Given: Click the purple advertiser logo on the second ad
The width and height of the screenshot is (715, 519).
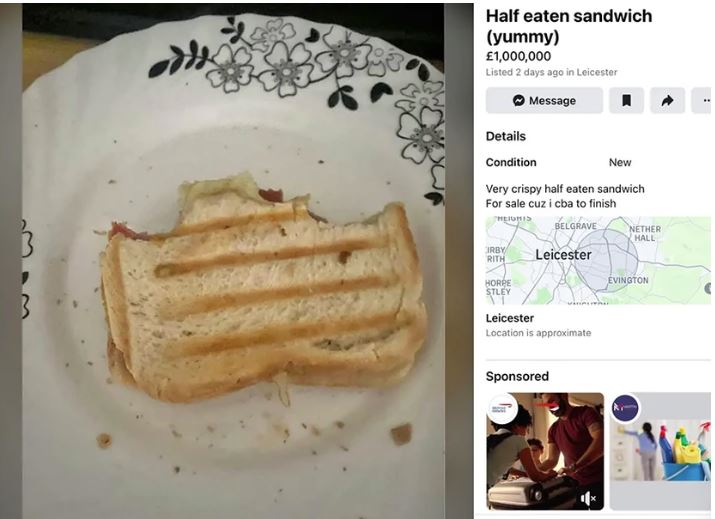Looking at the screenshot, I should [625, 408].
